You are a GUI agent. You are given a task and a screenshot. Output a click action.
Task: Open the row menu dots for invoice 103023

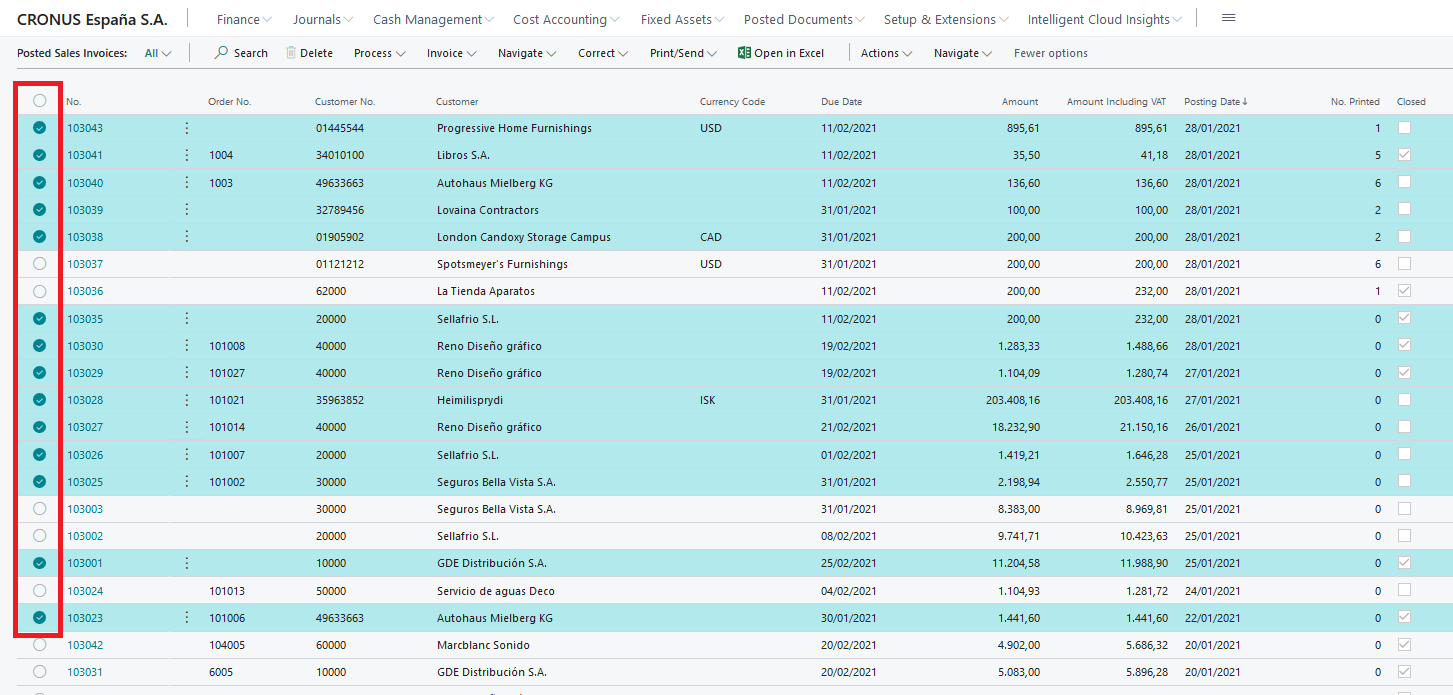[x=187, y=618]
